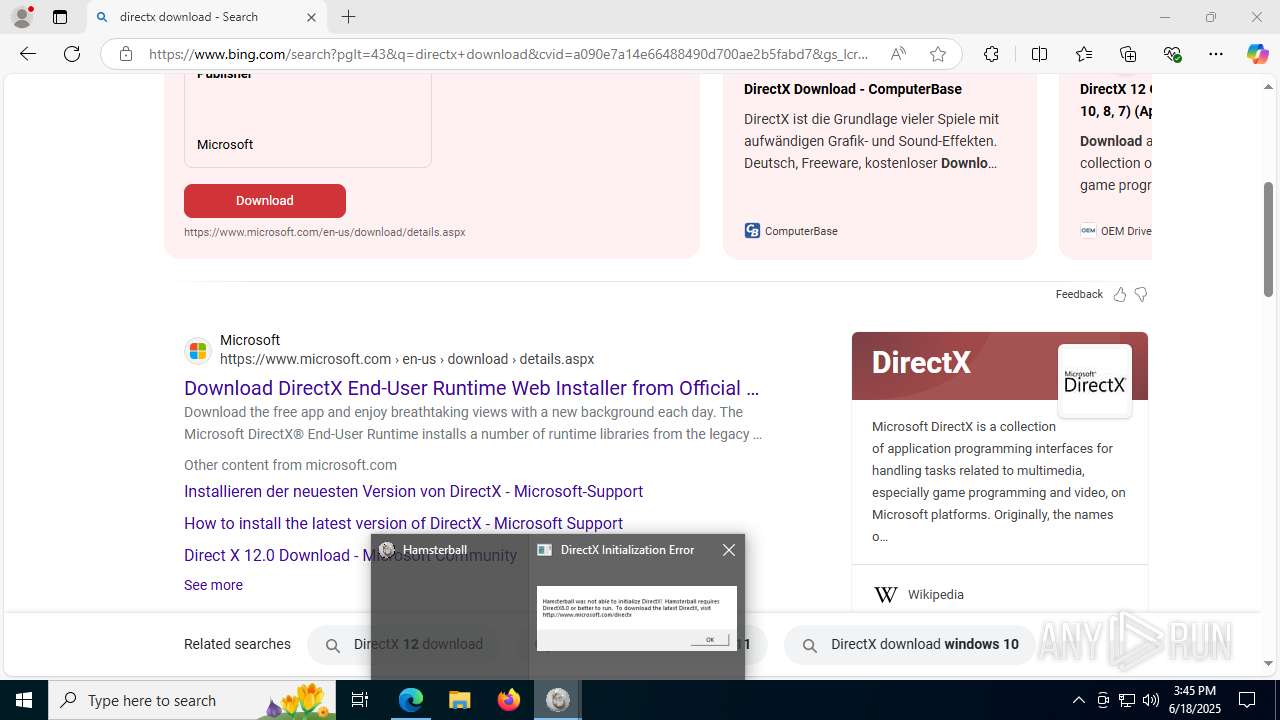
Task: Open How to install the latest version link
Action: tap(403, 523)
